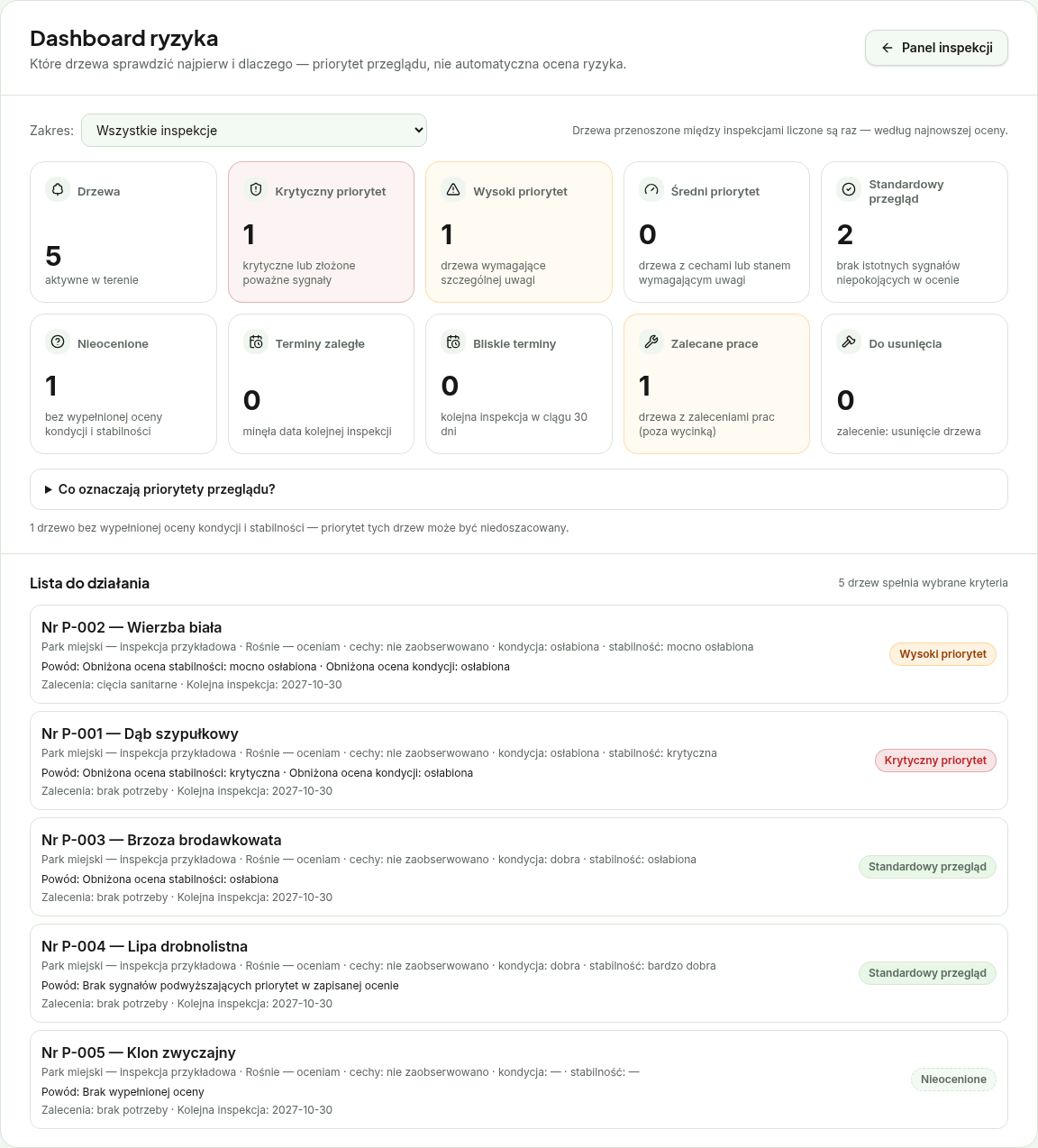Screen dimensions: 1038x1148
Task: Click 'drzewa wymagające szczególnej uwagi' text
Action: coord(493,273)
